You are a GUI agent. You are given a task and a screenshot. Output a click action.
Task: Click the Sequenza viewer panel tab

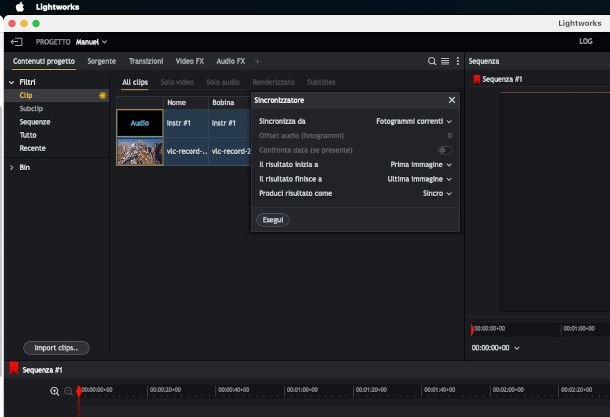484,61
